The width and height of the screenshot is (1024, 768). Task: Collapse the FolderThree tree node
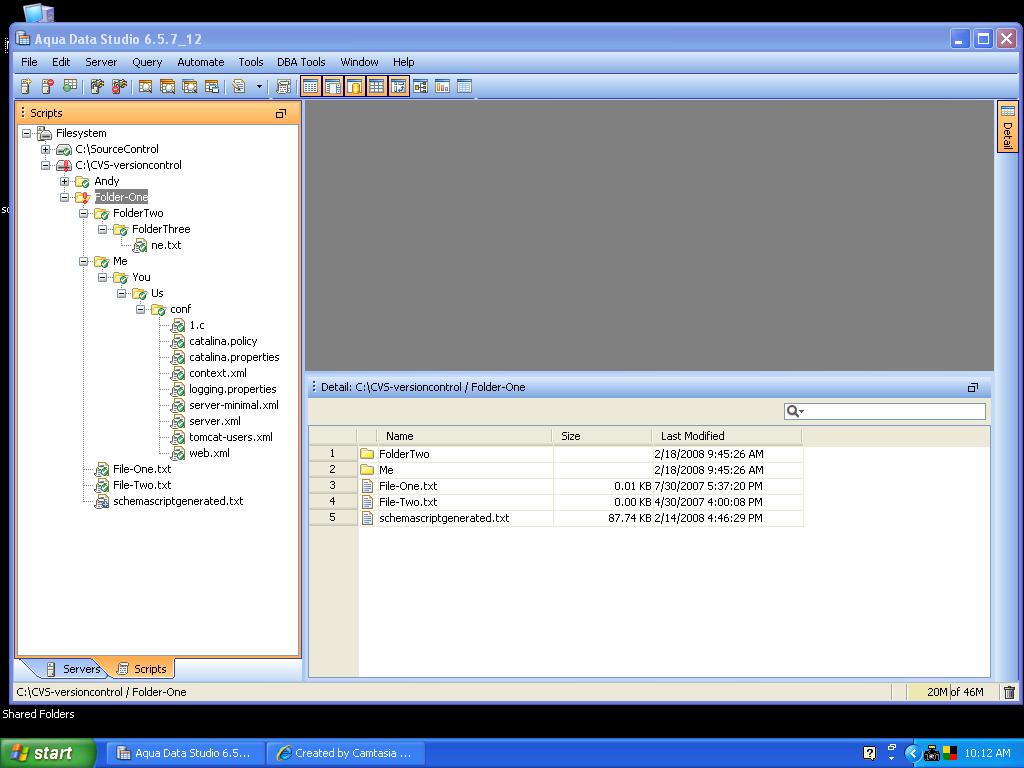pos(103,229)
